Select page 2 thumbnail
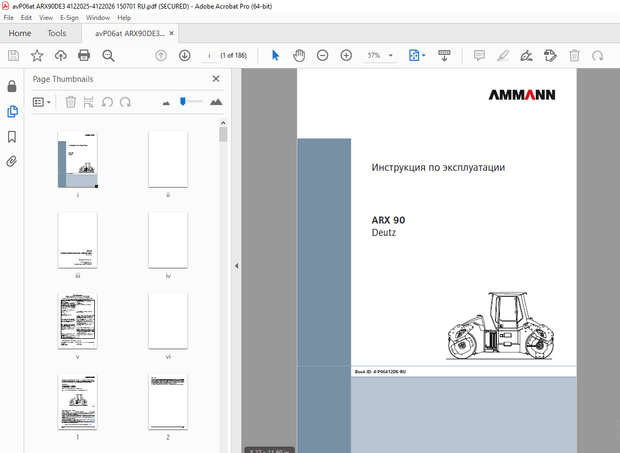Image resolution: width=620 pixels, height=453 pixels. [x=168, y=402]
